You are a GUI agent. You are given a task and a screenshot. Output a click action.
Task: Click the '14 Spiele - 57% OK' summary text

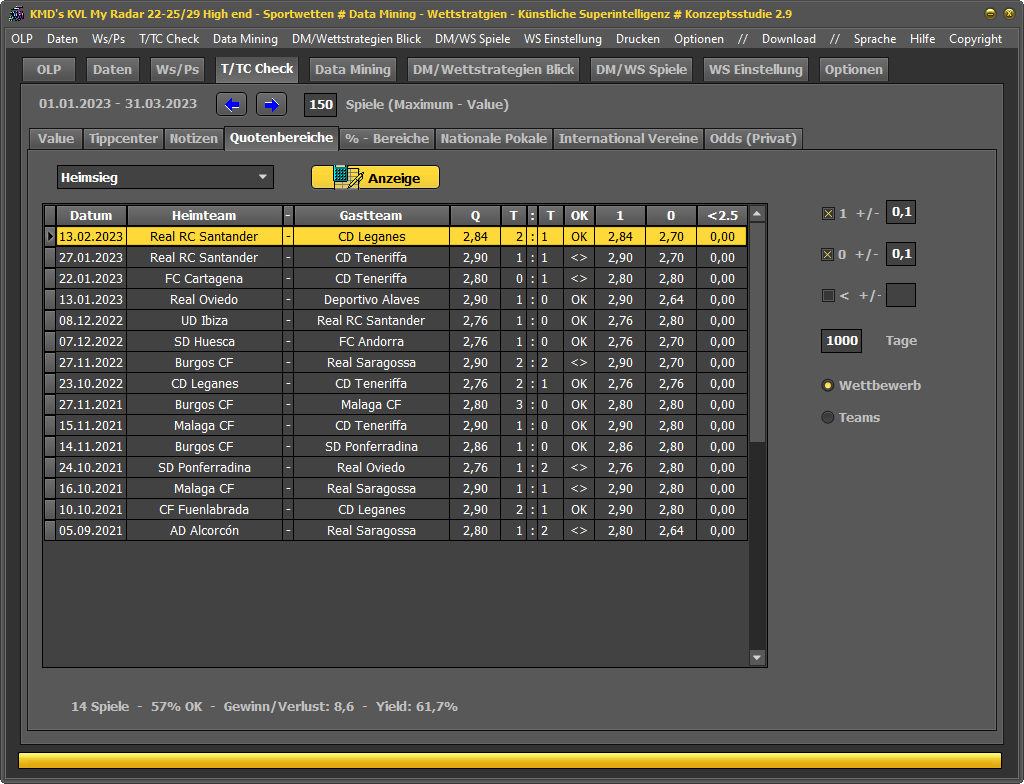136,706
